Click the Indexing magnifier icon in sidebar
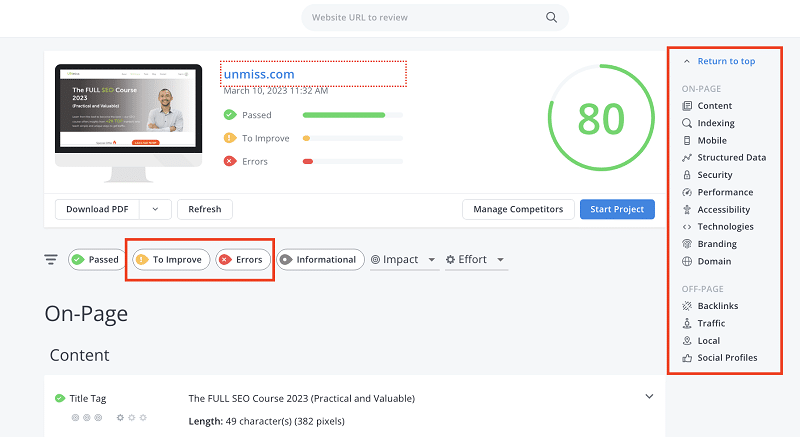This screenshot has height=437, width=800. point(687,123)
